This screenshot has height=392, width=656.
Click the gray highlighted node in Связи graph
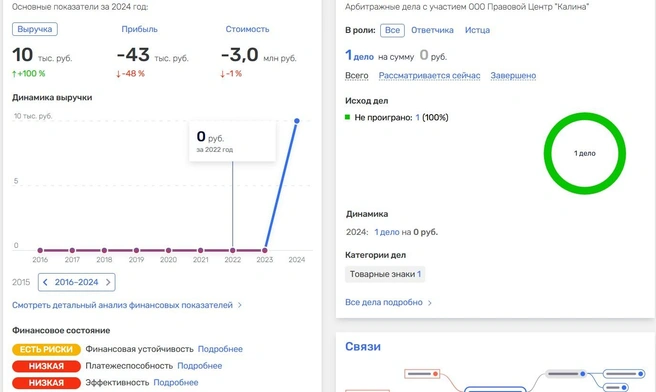pyautogui.click(x=566, y=374)
